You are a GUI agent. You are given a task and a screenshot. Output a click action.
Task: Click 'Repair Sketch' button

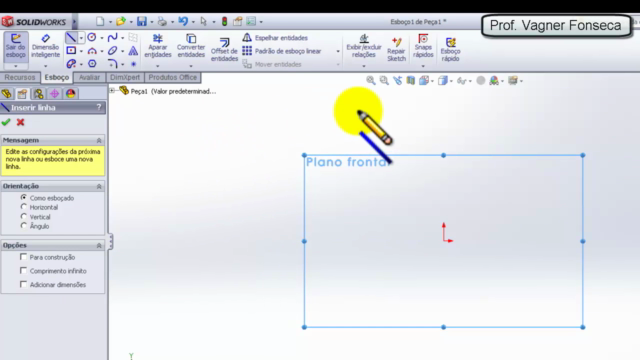pyautogui.click(x=396, y=49)
